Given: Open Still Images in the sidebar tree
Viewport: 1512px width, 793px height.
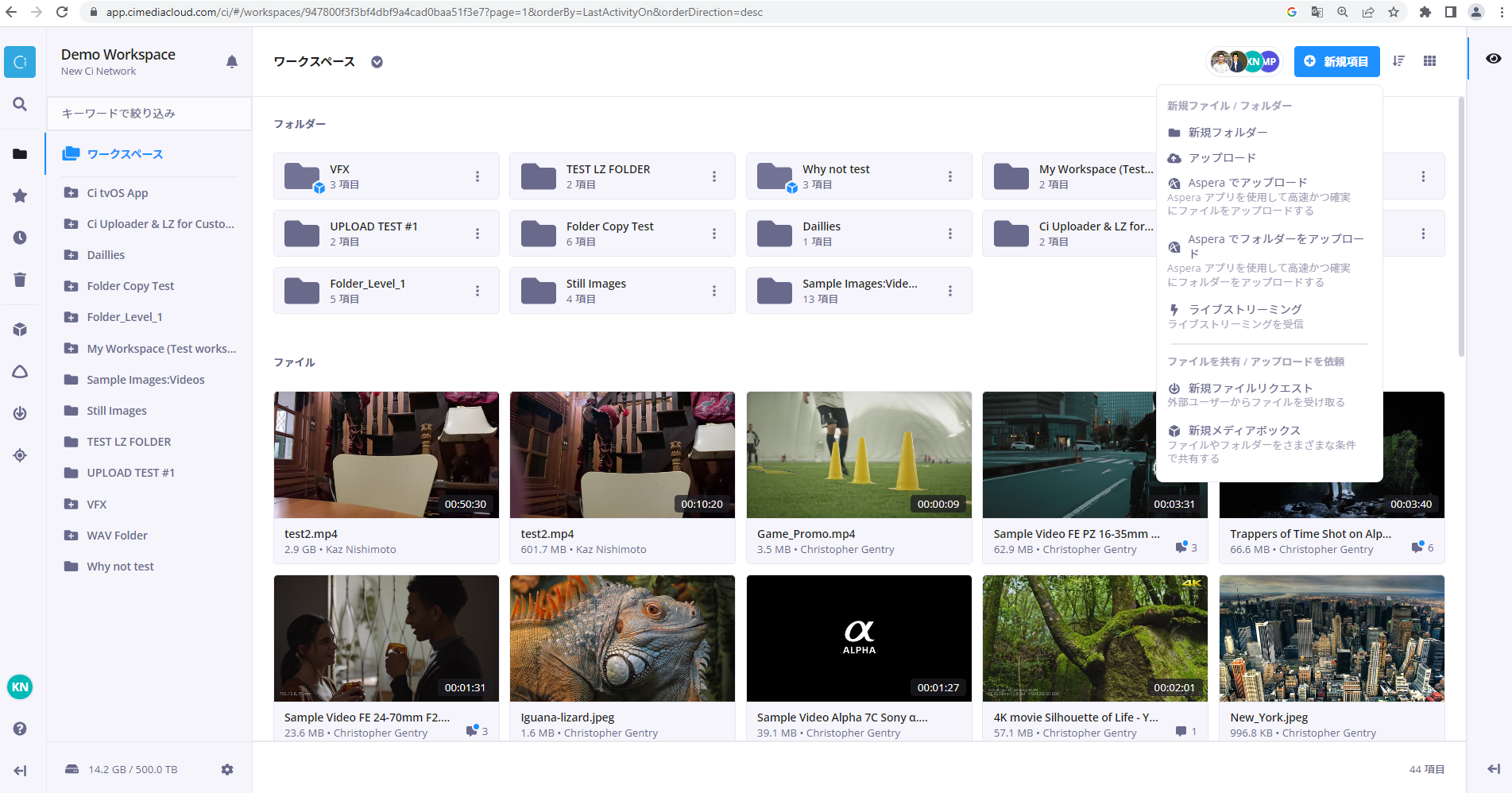Looking at the screenshot, I should [117, 411].
